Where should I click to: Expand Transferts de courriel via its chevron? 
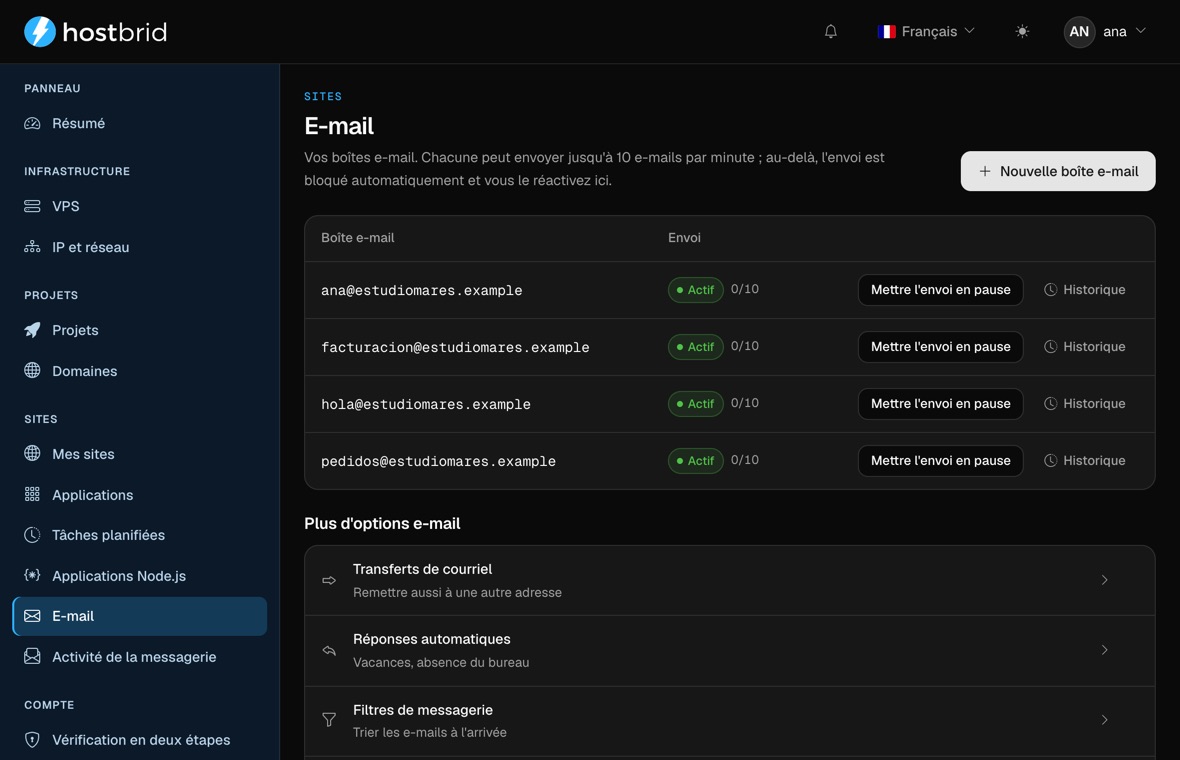[x=1105, y=580]
